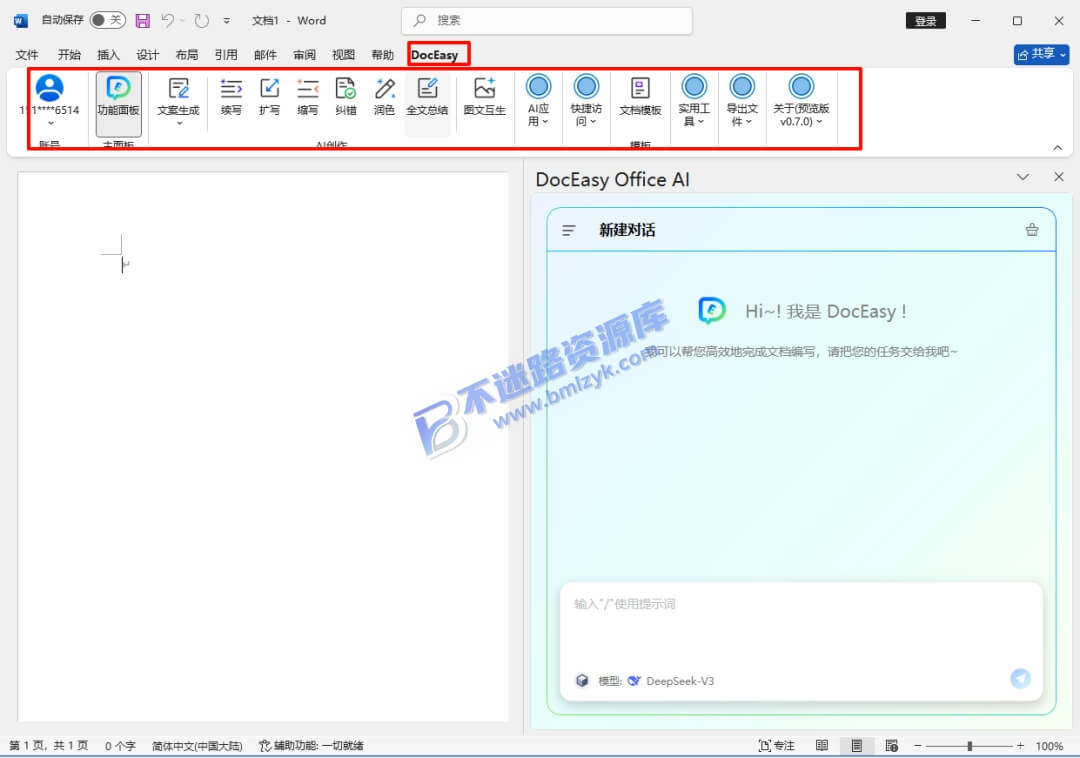Click the zoom in plus button
Viewport: 1080px width, 758px height.
pos(1020,746)
